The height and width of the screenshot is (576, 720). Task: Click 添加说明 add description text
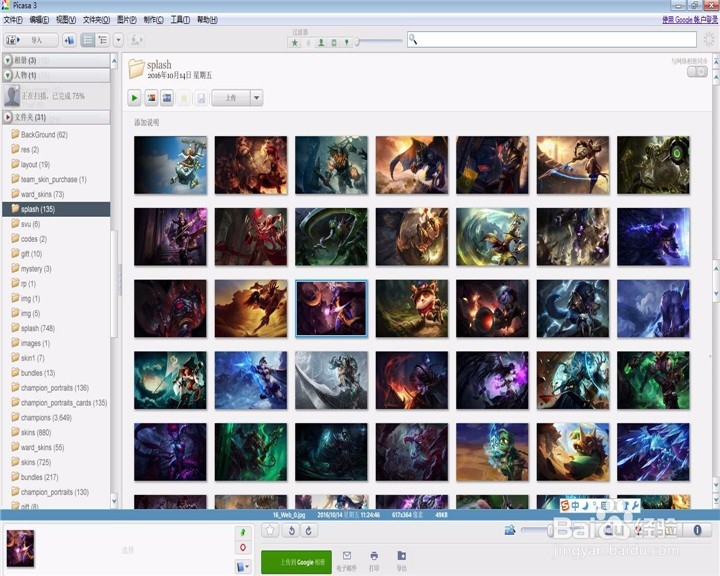(146, 123)
